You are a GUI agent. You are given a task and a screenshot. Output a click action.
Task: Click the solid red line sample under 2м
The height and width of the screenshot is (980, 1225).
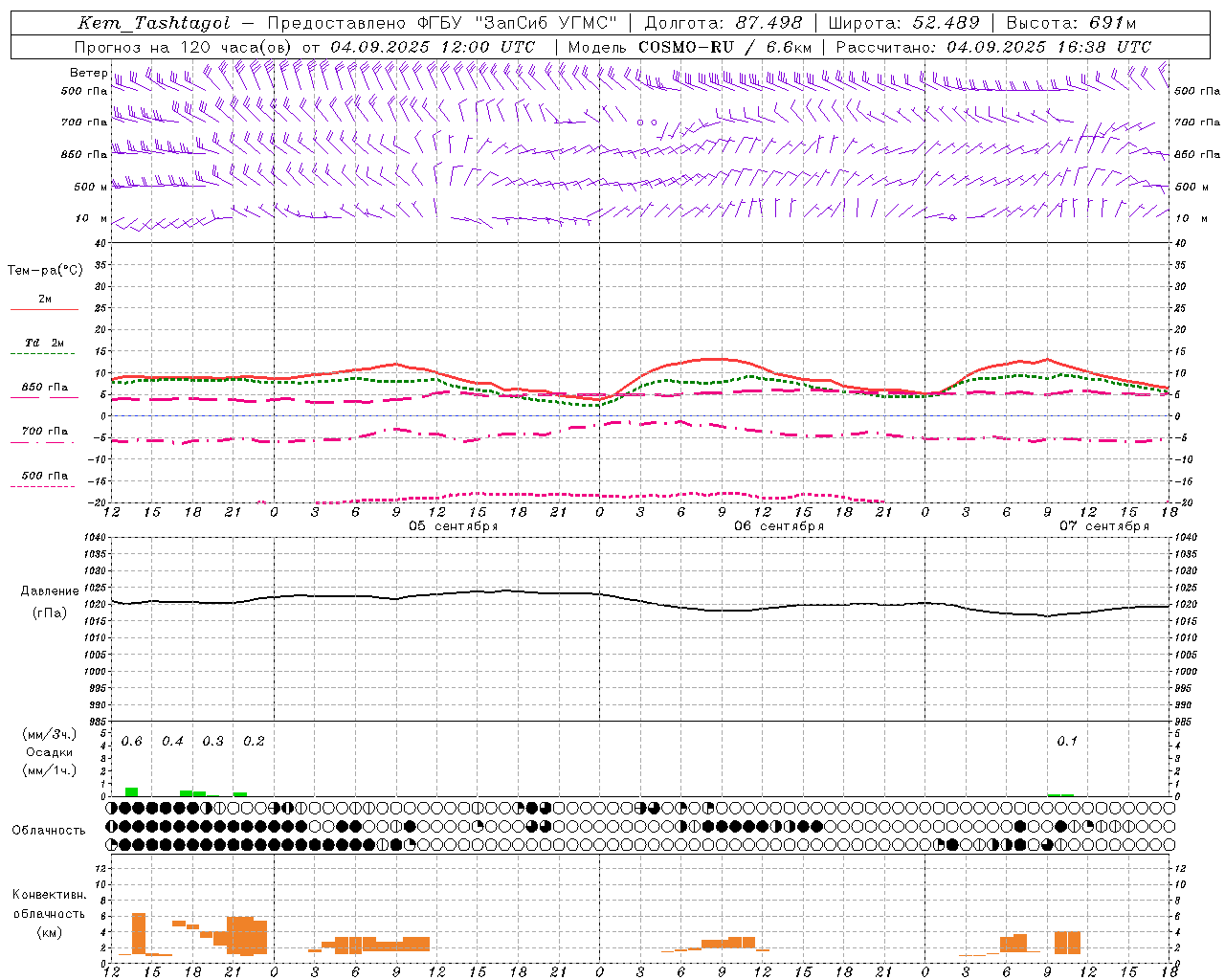(x=44, y=309)
